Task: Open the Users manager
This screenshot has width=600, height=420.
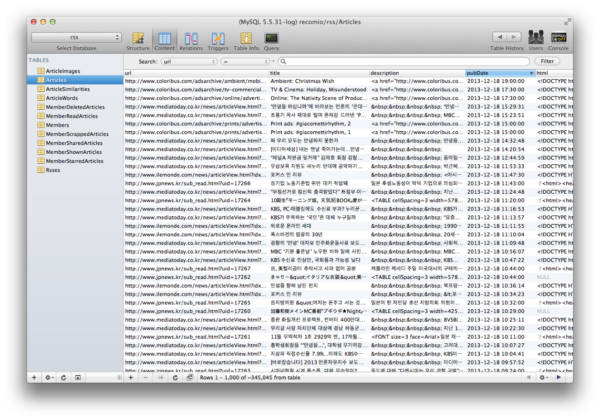Action: click(x=536, y=40)
